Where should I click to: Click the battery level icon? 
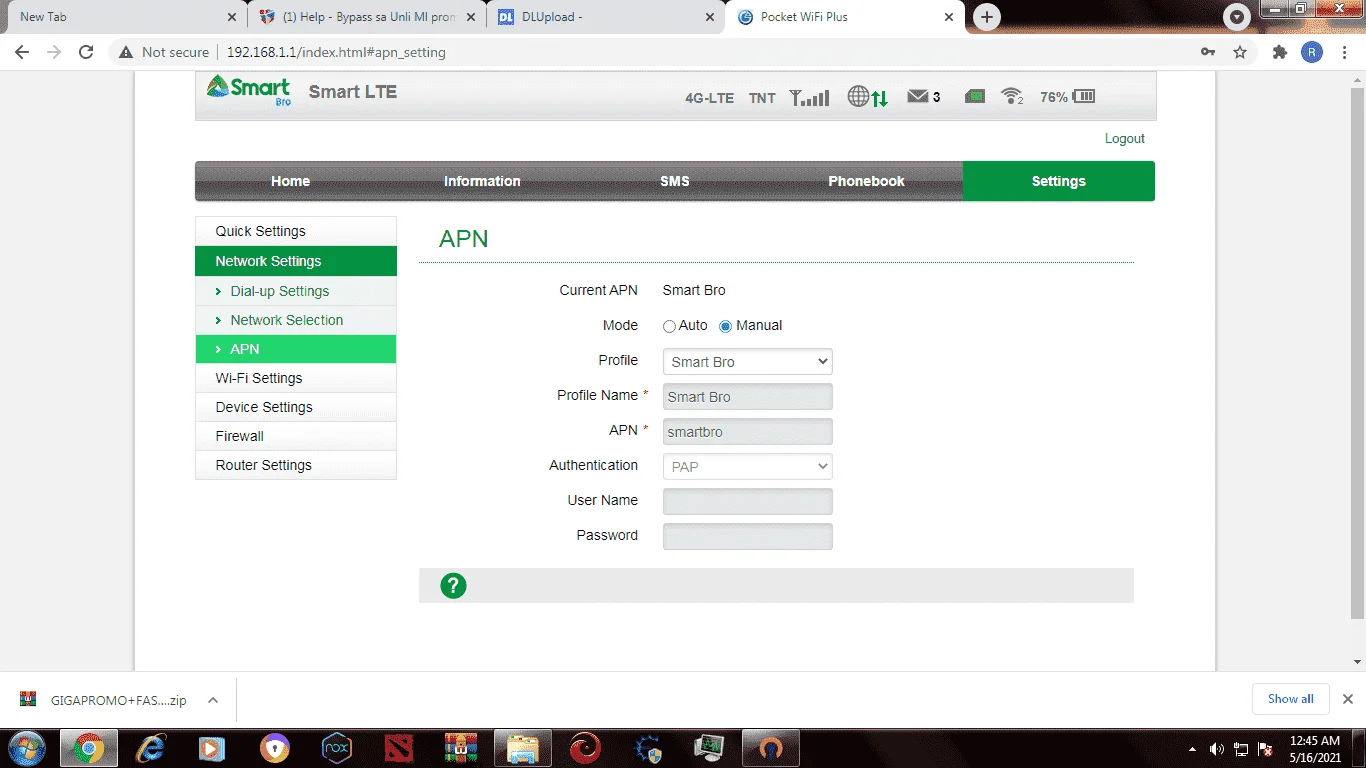click(1083, 97)
